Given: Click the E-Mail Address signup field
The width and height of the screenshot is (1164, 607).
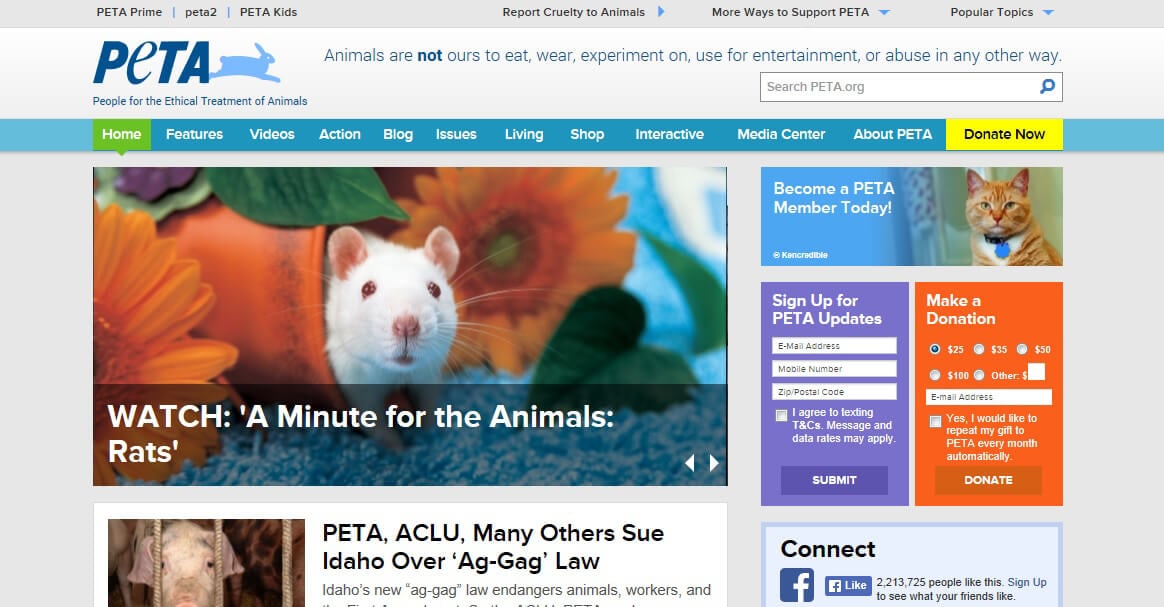Looking at the screenshot, I should point(834,345).
